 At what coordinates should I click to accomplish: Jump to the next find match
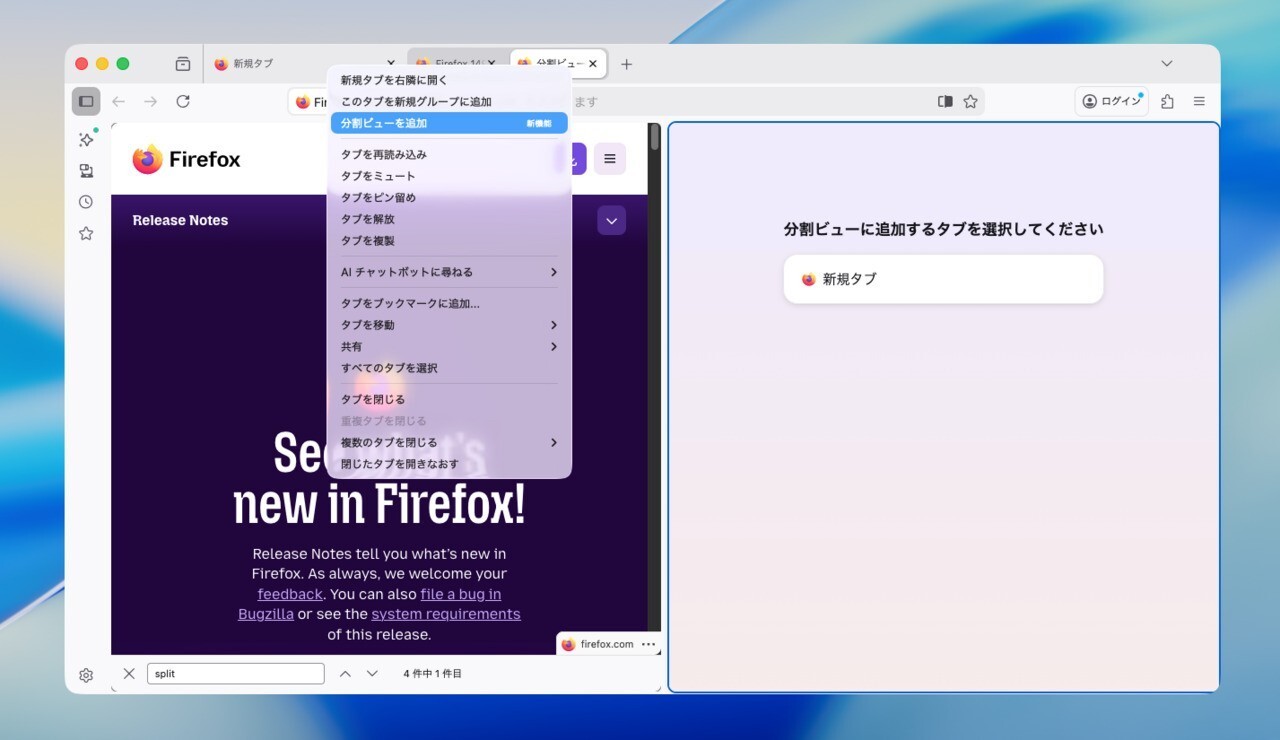[372, 674]
